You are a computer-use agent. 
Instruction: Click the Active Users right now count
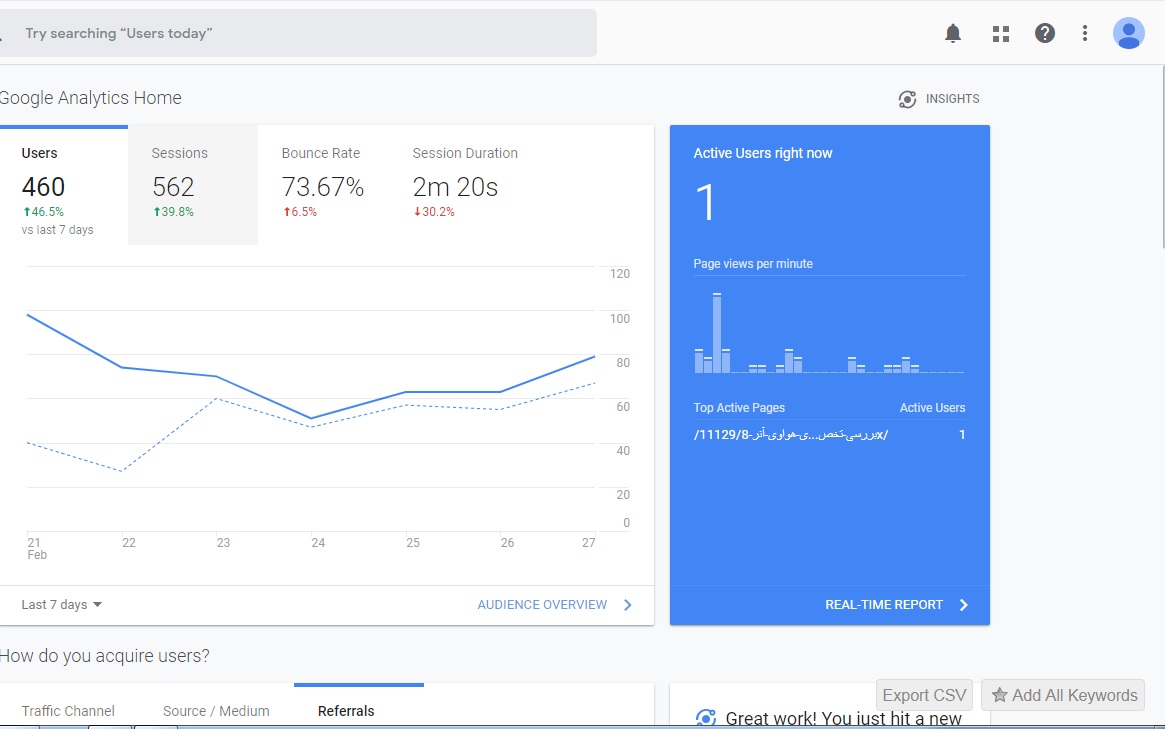point(705,203)
